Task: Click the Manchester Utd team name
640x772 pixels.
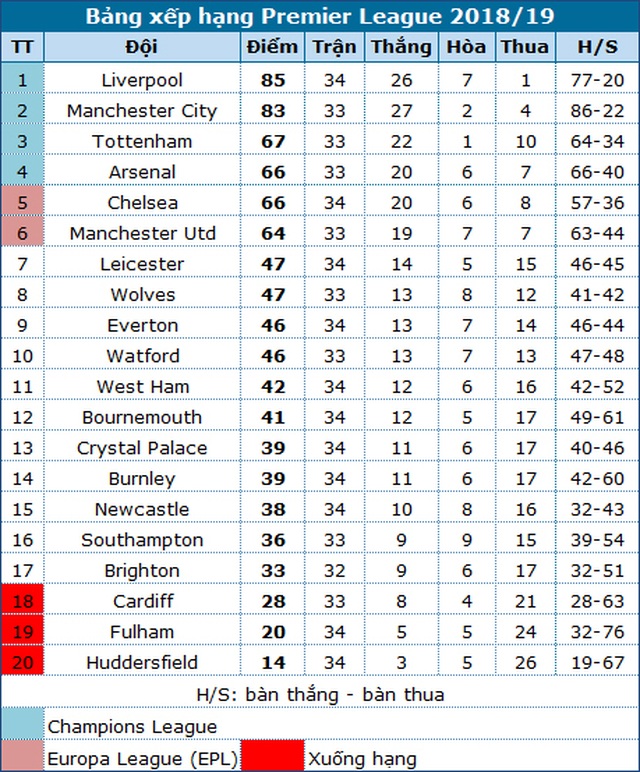Action: (x=141, y=233)
